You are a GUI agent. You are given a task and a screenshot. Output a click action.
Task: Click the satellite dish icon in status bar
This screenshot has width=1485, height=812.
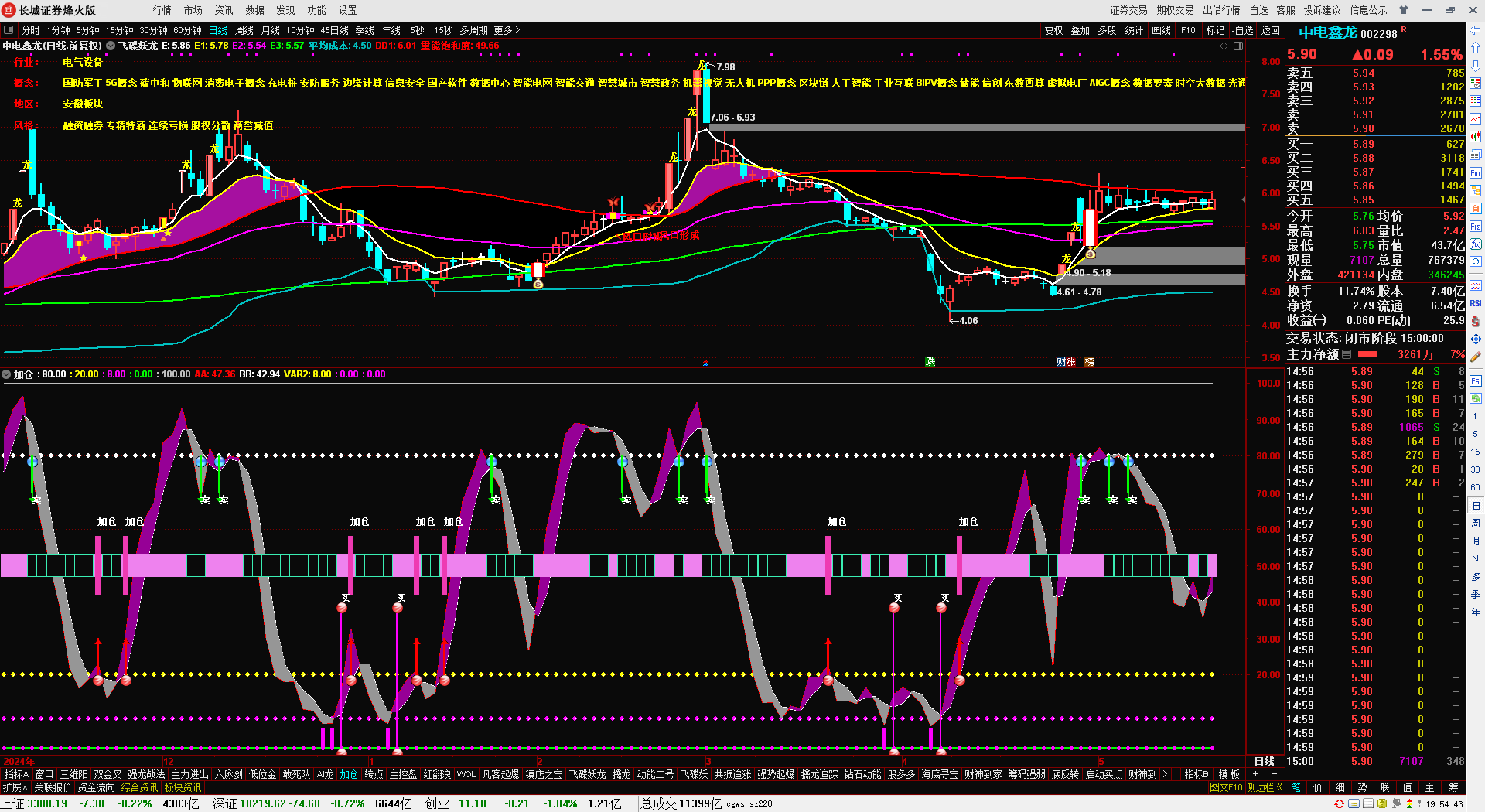[x=1397, y=804]
